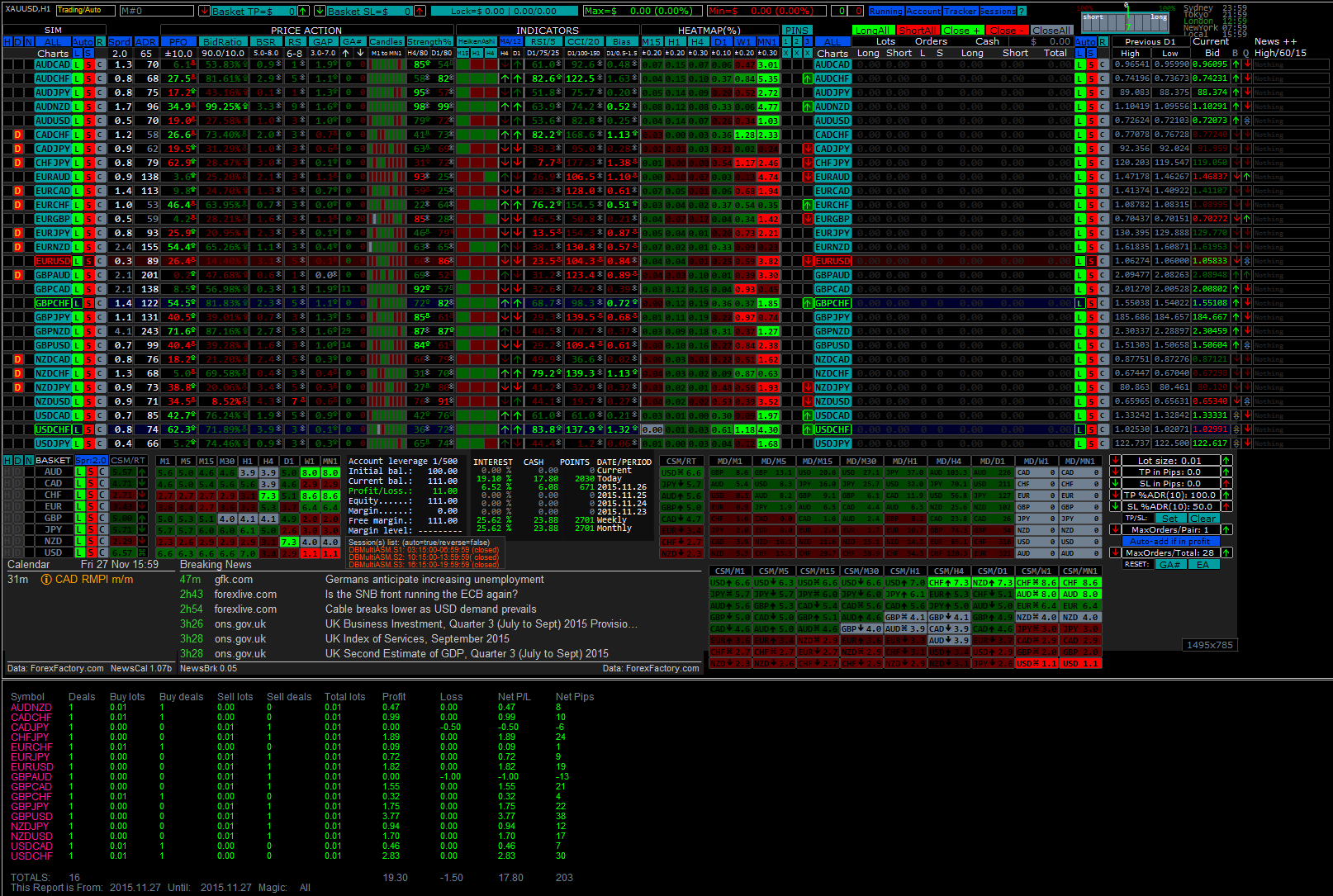This screenshot has width=1333, height=896.
Task: Click the short/long sentiment meter
Action: tap(1125, 21)
